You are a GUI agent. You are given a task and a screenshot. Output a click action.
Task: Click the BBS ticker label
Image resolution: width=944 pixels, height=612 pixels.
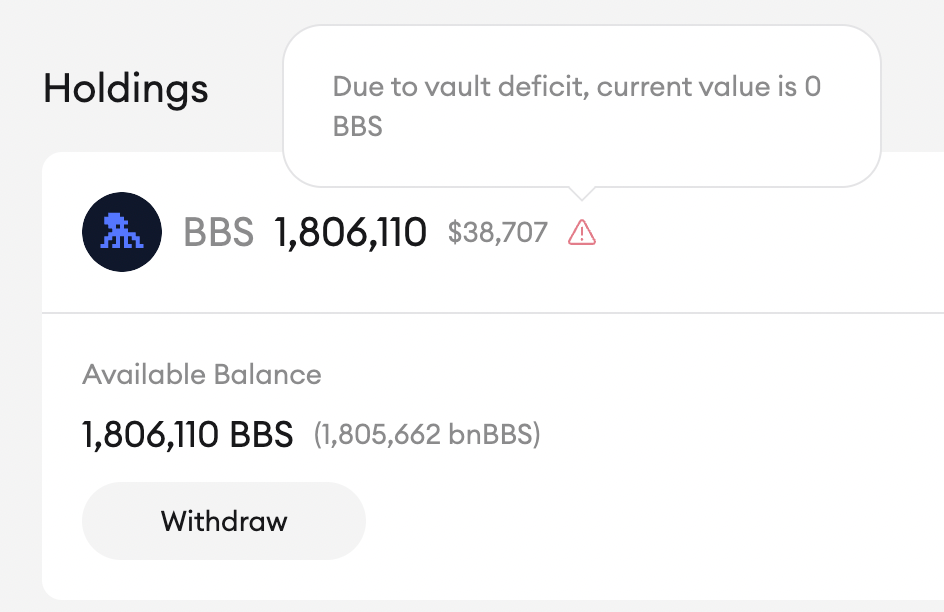(218, 232)
